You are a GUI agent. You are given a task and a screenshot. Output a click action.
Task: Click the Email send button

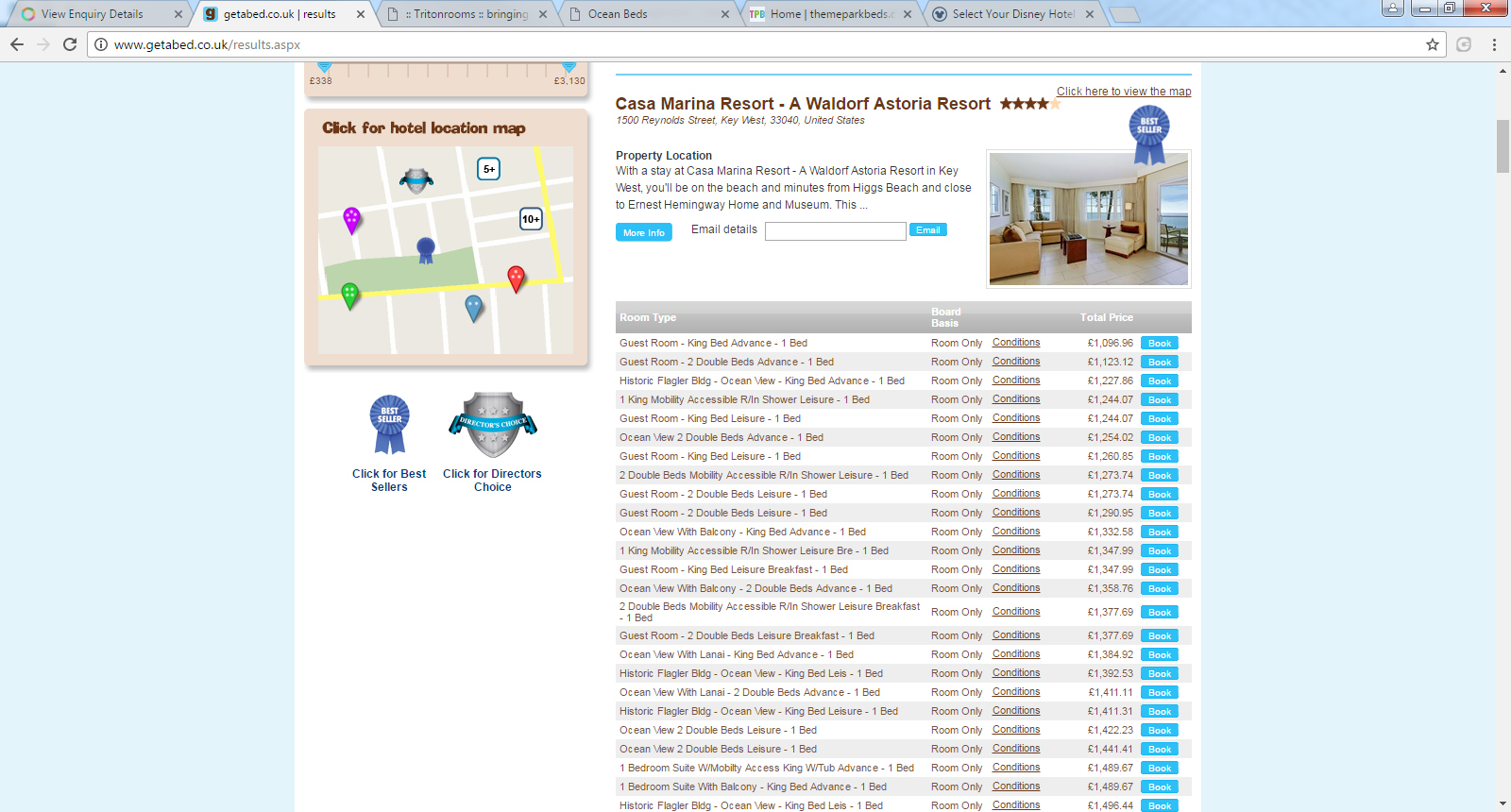tap(928, 230)
